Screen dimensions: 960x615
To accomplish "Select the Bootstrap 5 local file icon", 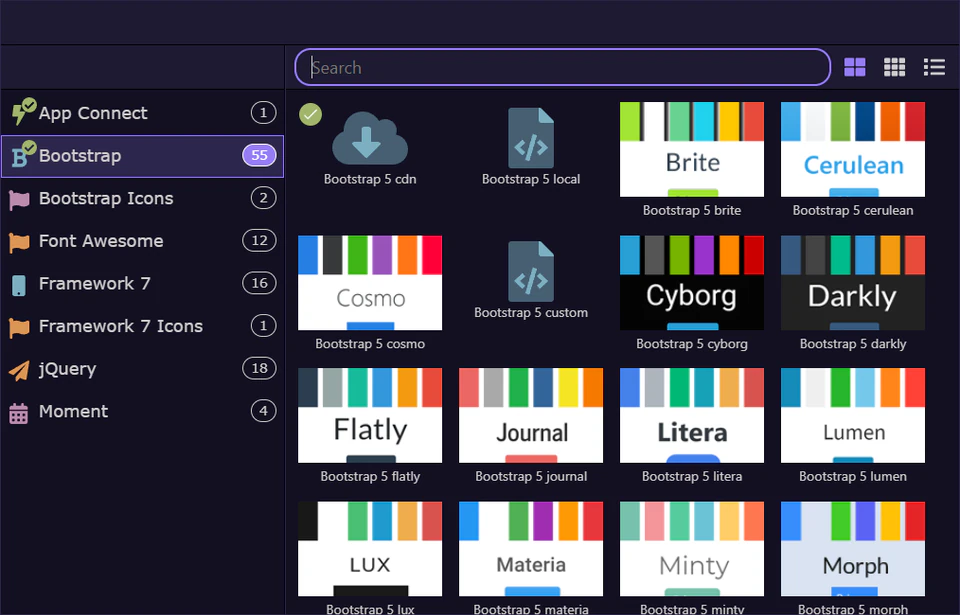I will [531, 138].
